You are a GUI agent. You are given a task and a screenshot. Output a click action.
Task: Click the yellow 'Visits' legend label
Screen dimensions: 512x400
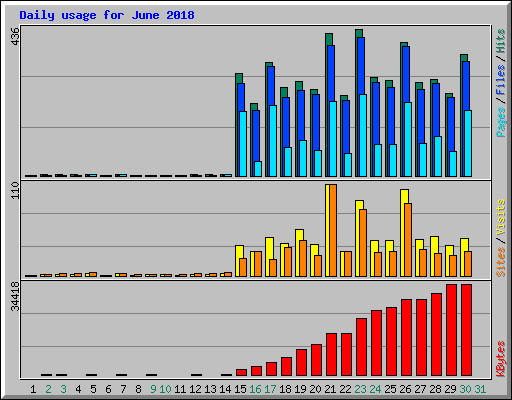[x=500, y=217]
